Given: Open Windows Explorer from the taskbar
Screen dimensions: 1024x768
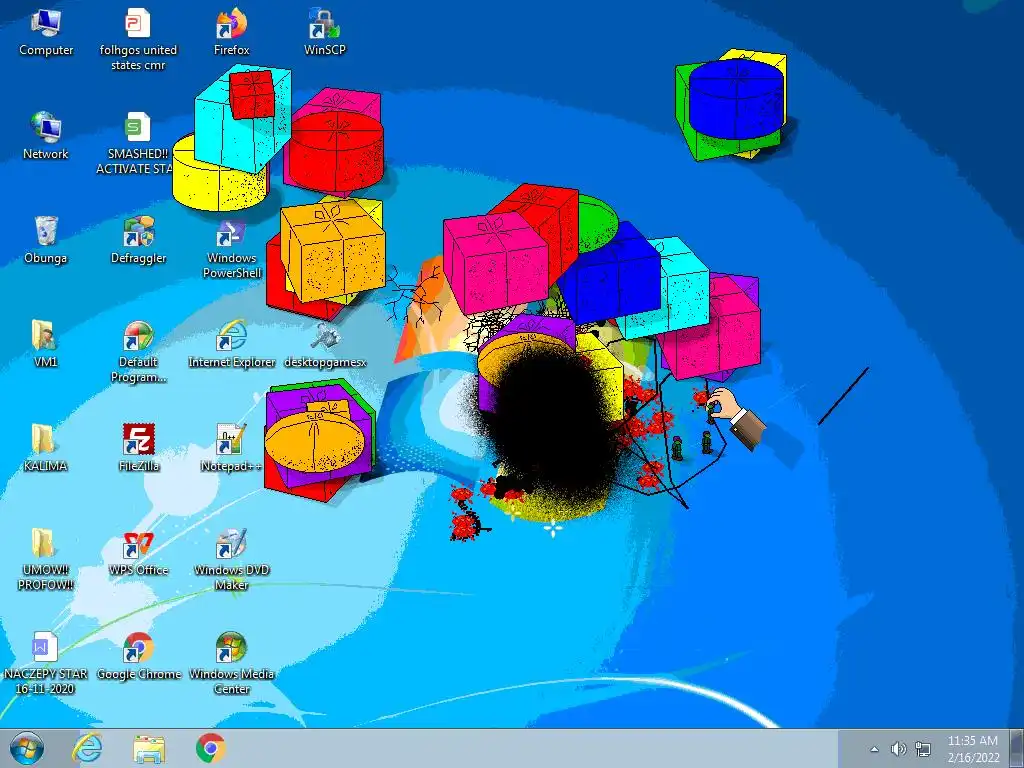Looking at the screenshot, I should point(149,748).
